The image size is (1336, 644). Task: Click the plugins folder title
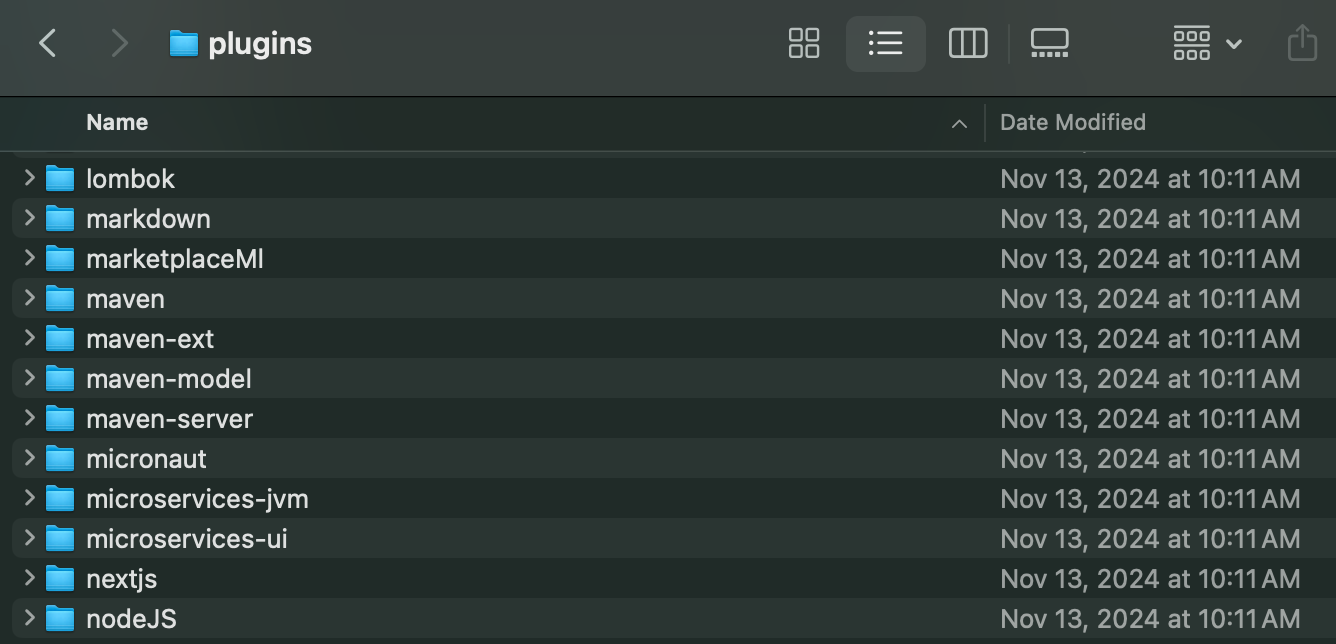[x=260, y=44]
